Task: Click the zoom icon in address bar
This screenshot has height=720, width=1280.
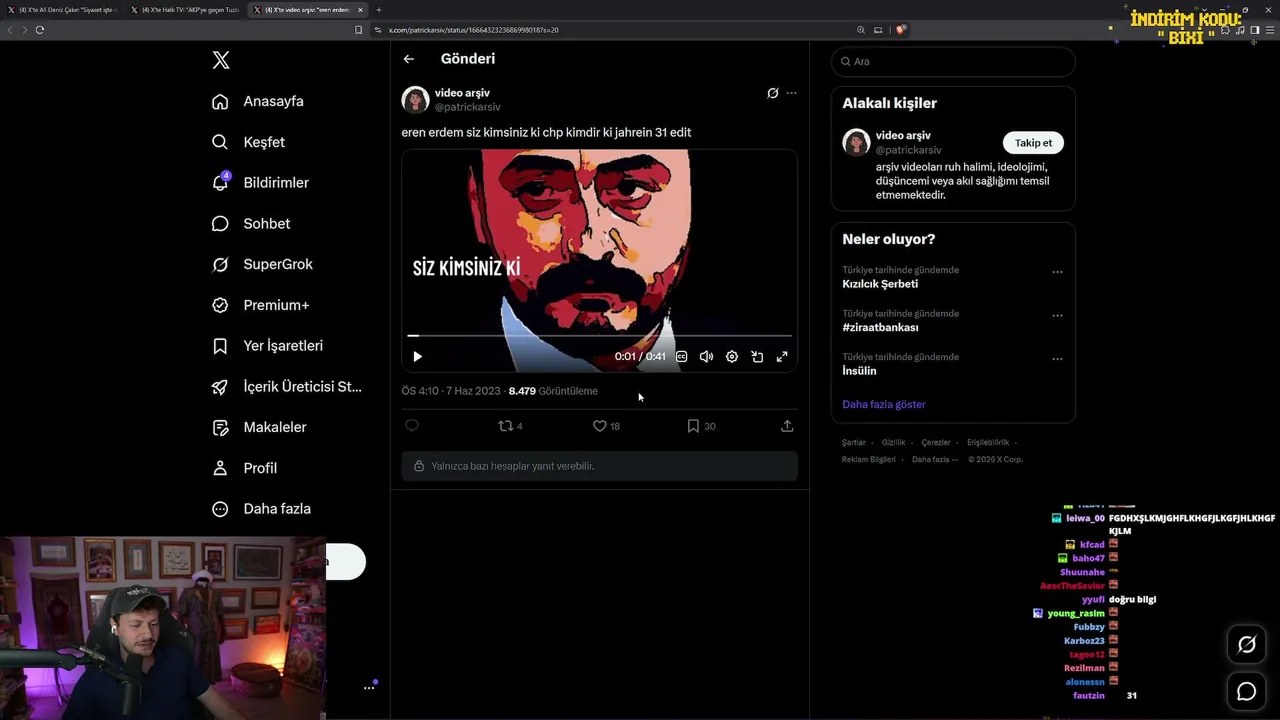Action: click(x=860, y=30)
